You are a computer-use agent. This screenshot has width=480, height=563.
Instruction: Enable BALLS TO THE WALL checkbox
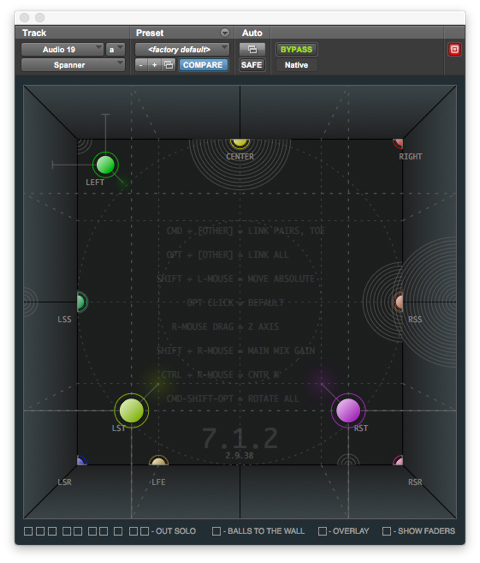(216, 531)
